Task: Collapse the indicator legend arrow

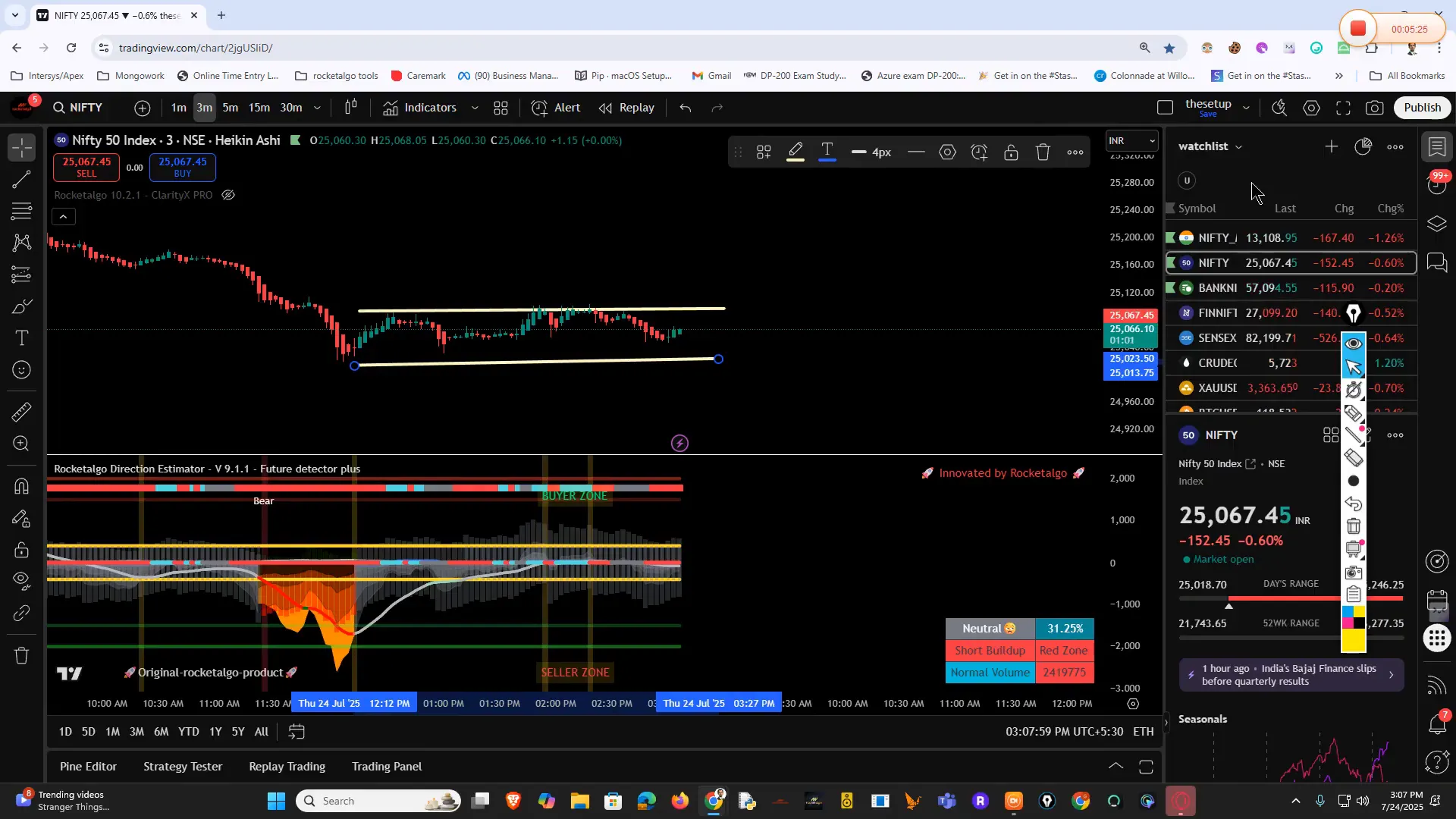Action: click(64, 217)
